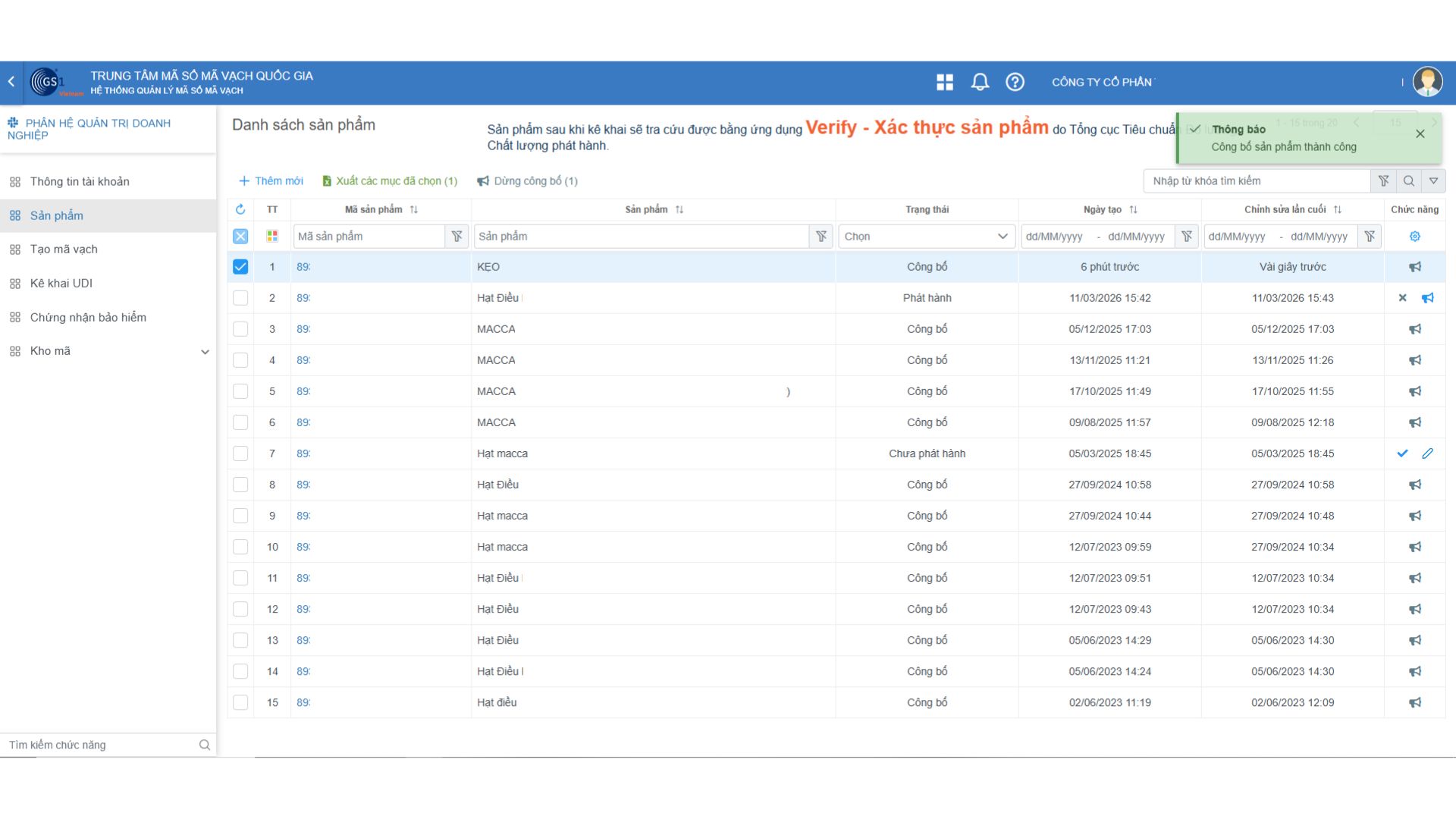The image size is (1456, 819).
Task: Open column settings gear icon
Action: point(1415,237)
